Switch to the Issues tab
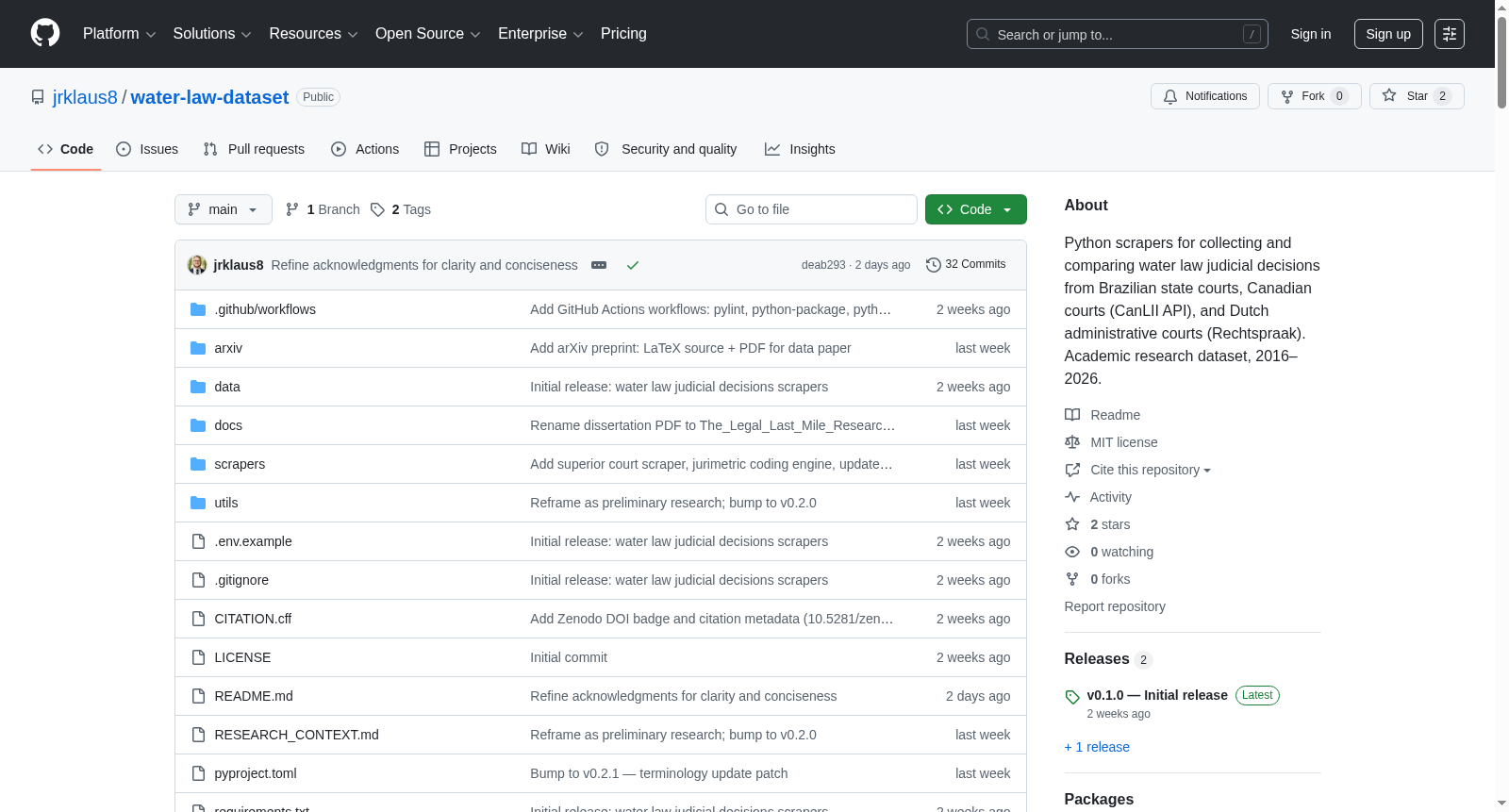The image size is (1509, 812). [147, 149]
